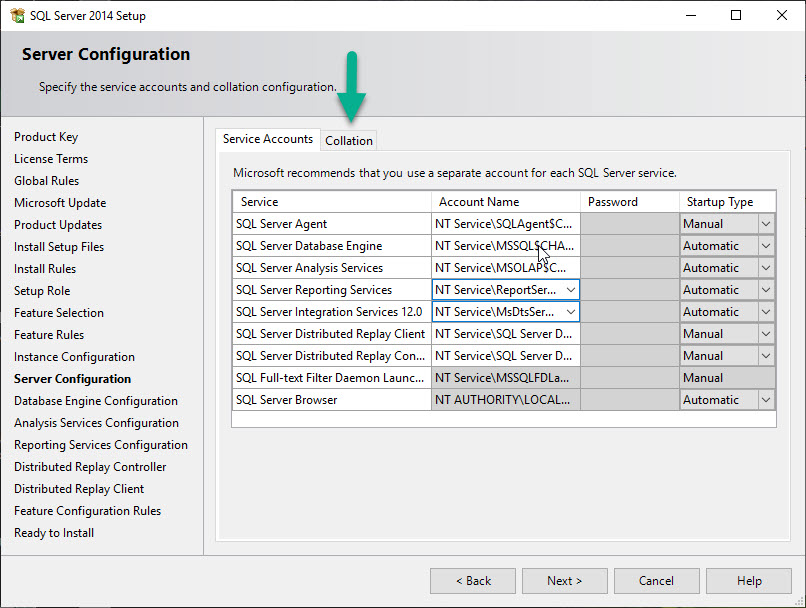
Task: Click Password field for SQL Server Agent
Action: click(630, 224)
